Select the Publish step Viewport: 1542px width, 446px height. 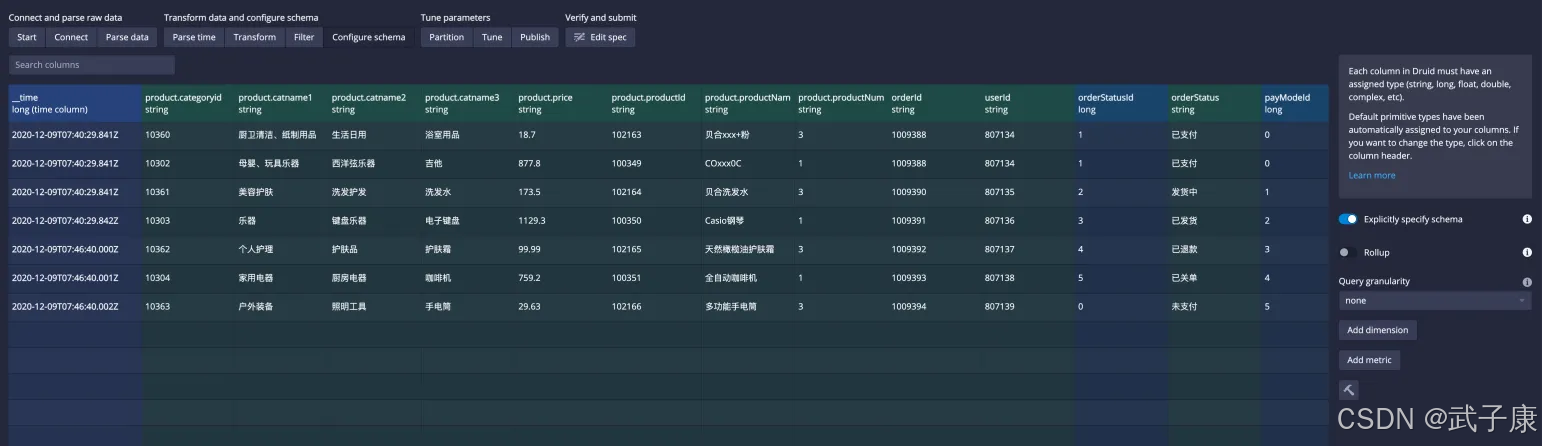[535, 37]
